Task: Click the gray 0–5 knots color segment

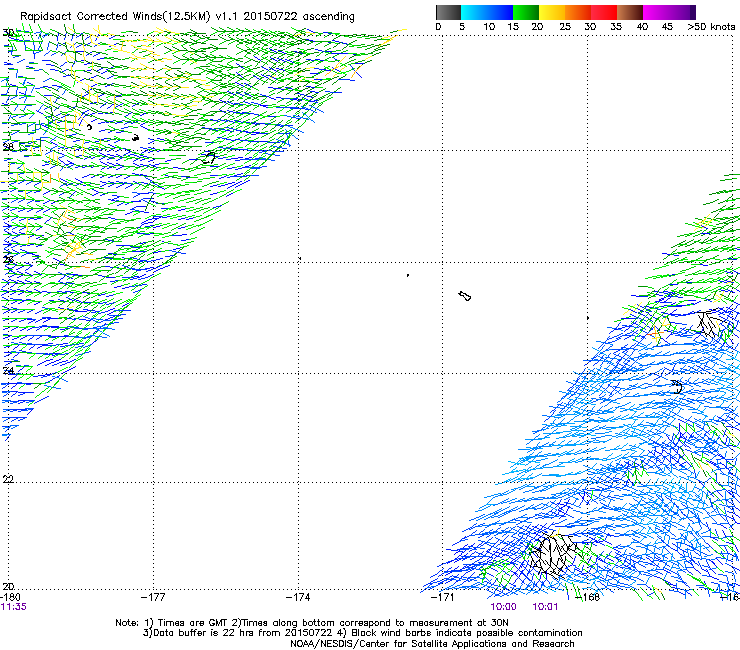Action: 448,12
